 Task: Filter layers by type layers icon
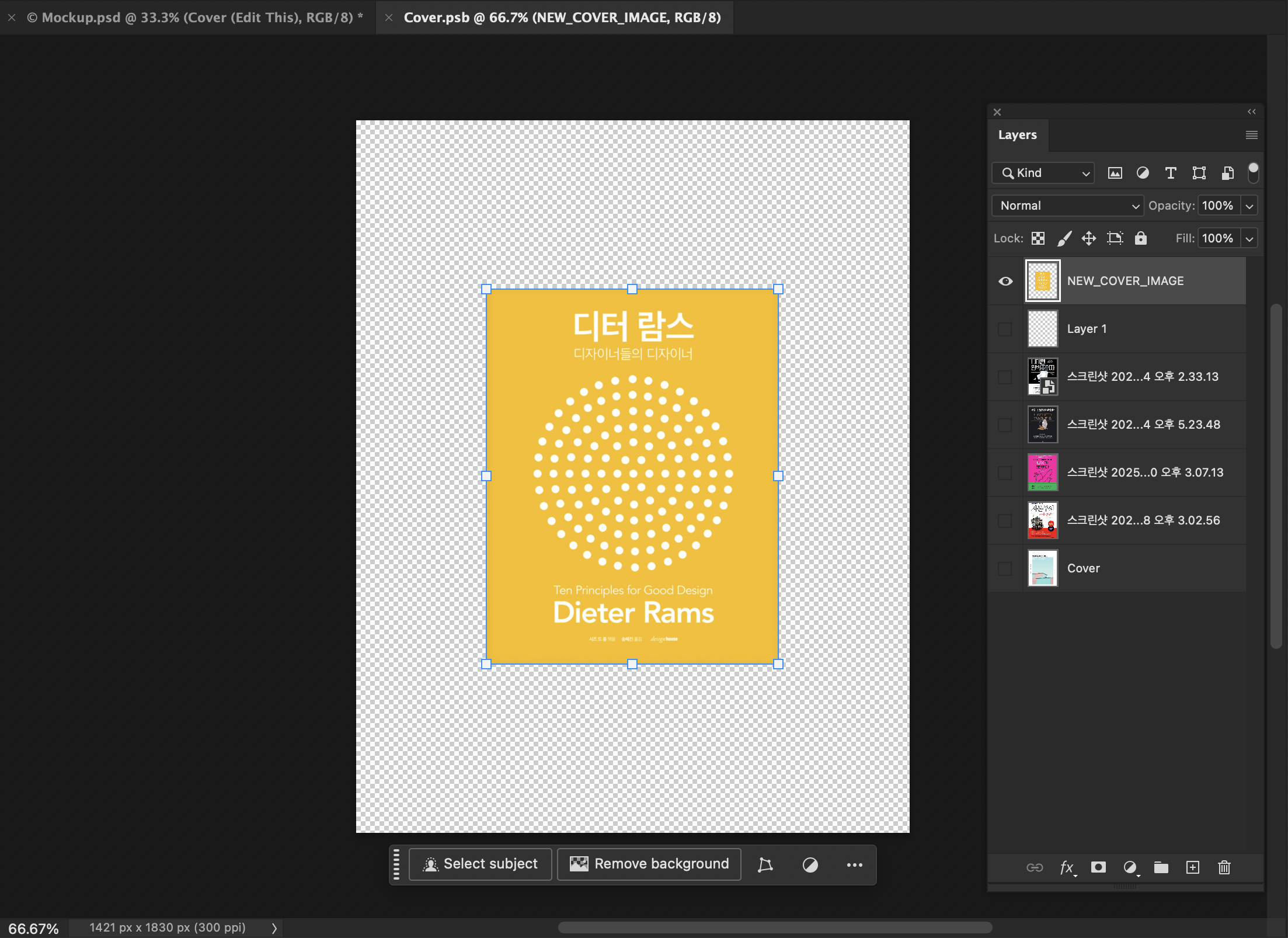coord(1171,173)
